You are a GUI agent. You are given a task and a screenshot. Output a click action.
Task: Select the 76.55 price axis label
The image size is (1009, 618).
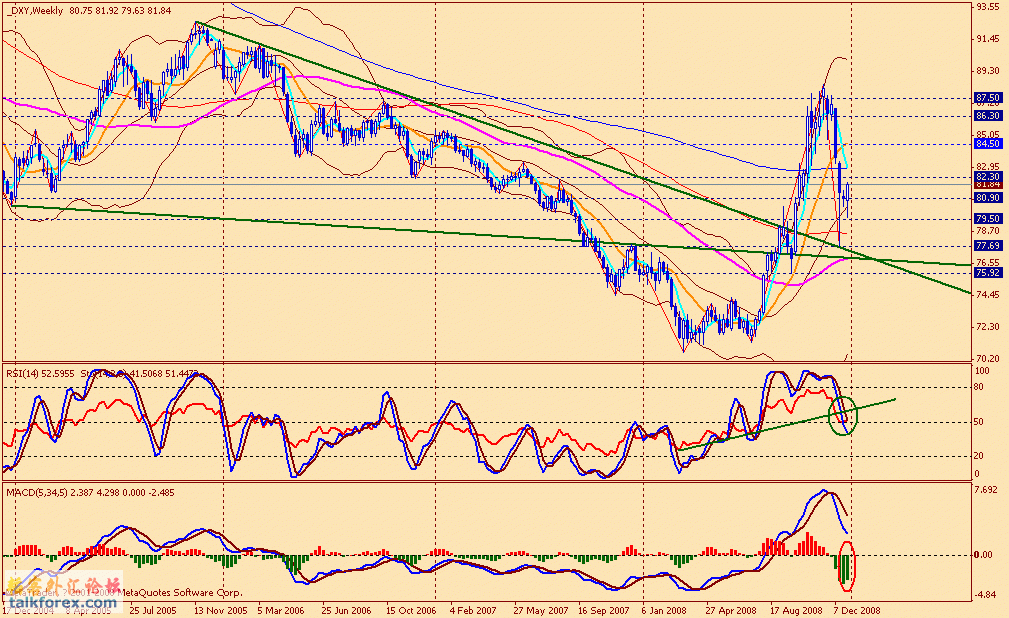[x=988, y=263]
